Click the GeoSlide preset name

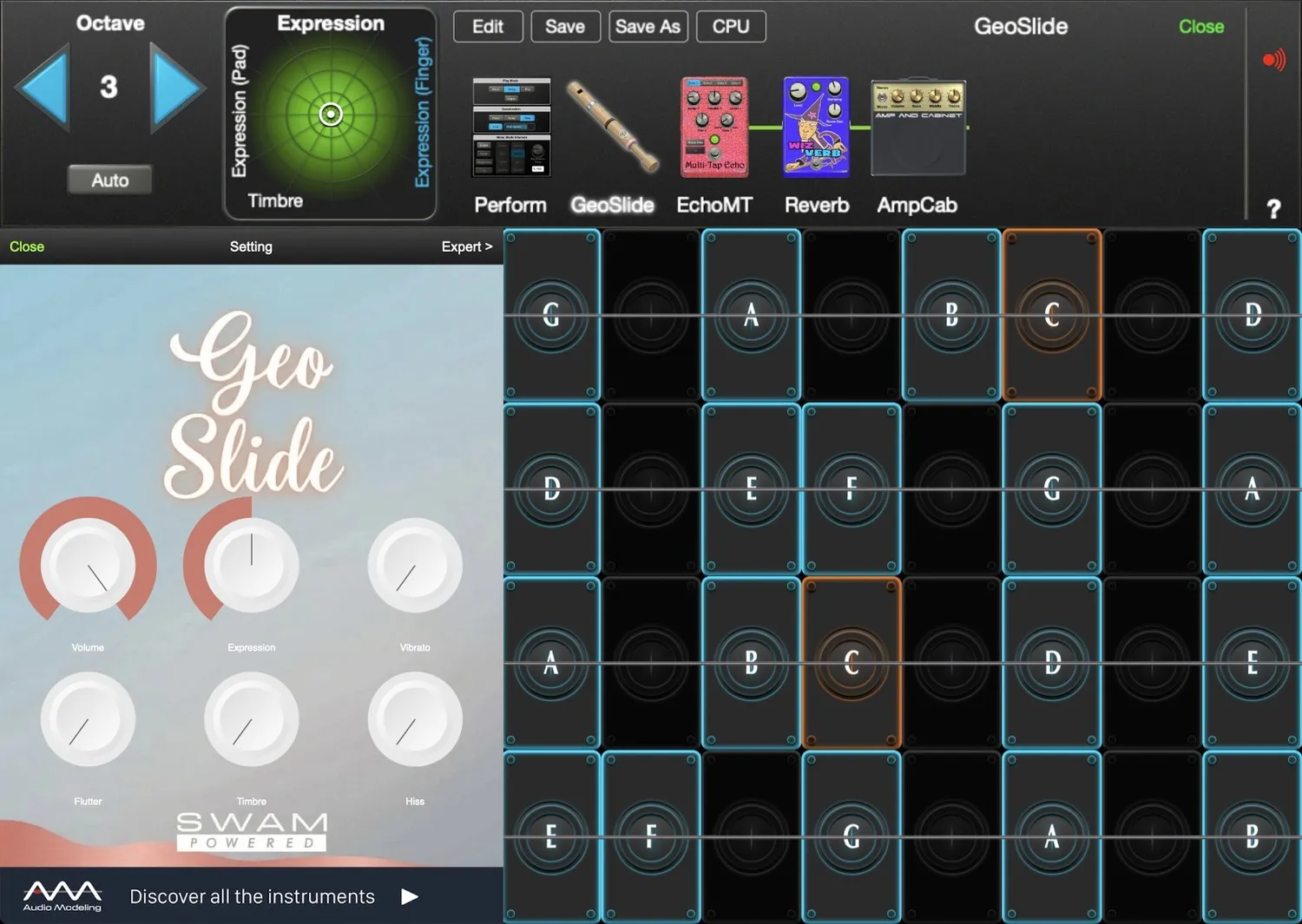click(1021, 27)
